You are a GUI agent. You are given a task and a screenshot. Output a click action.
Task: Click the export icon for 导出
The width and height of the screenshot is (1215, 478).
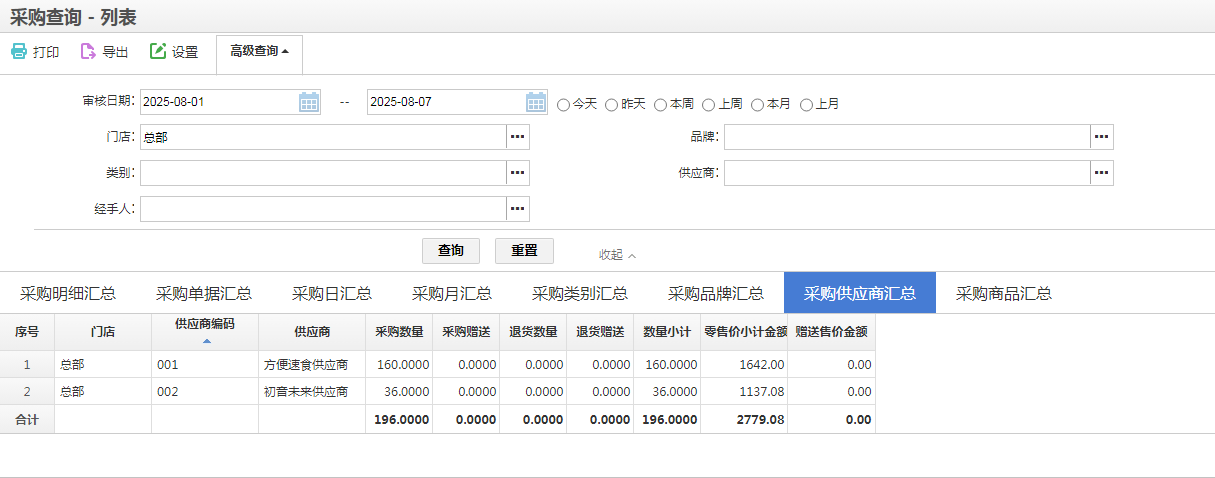point(88,52)
